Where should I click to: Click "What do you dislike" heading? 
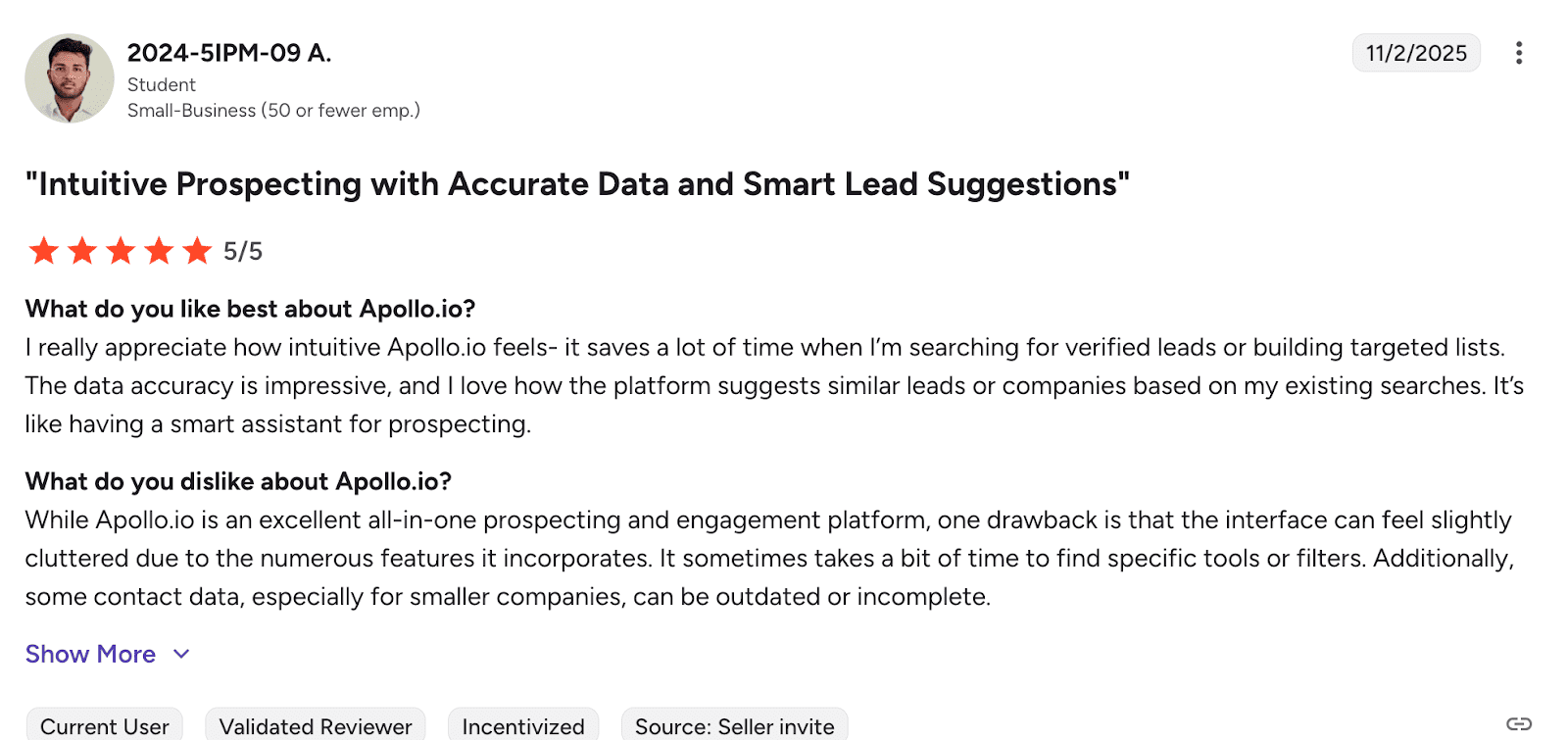coord(238,481)
